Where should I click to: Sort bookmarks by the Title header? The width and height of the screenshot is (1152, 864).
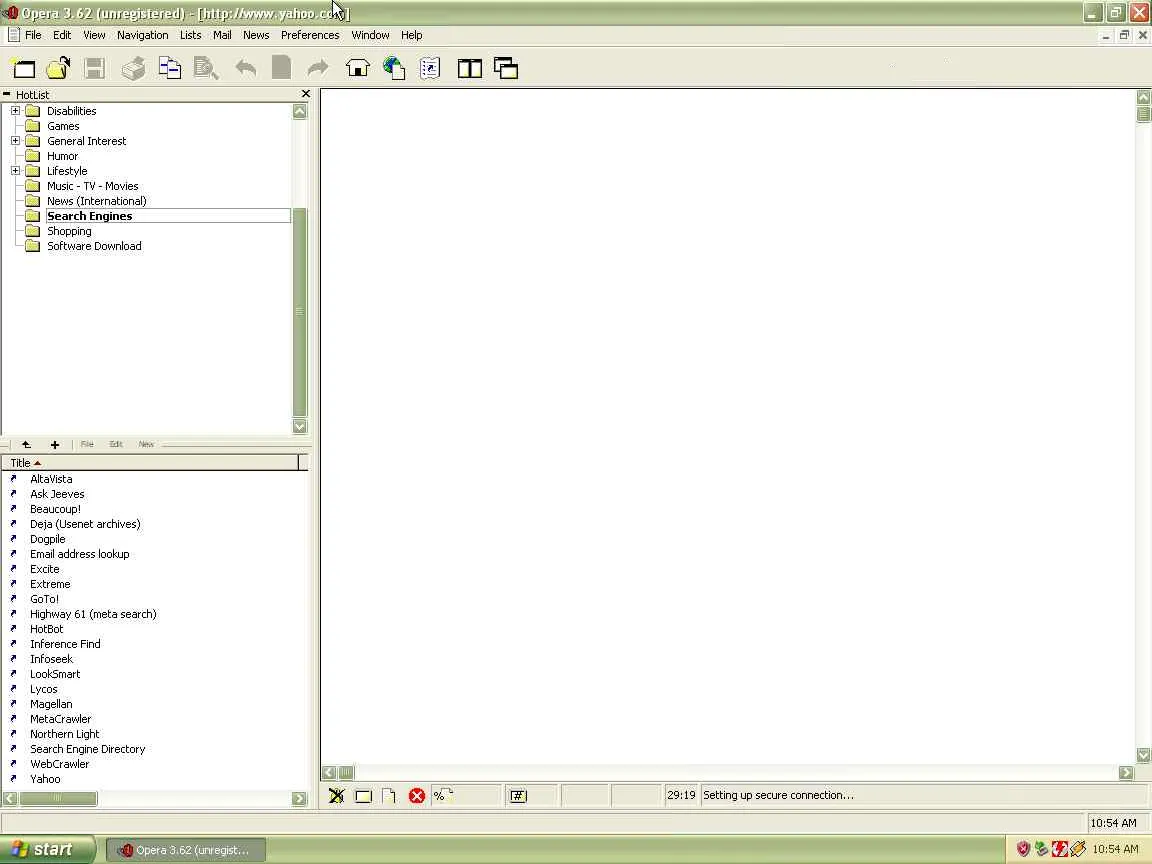[151, 463]
